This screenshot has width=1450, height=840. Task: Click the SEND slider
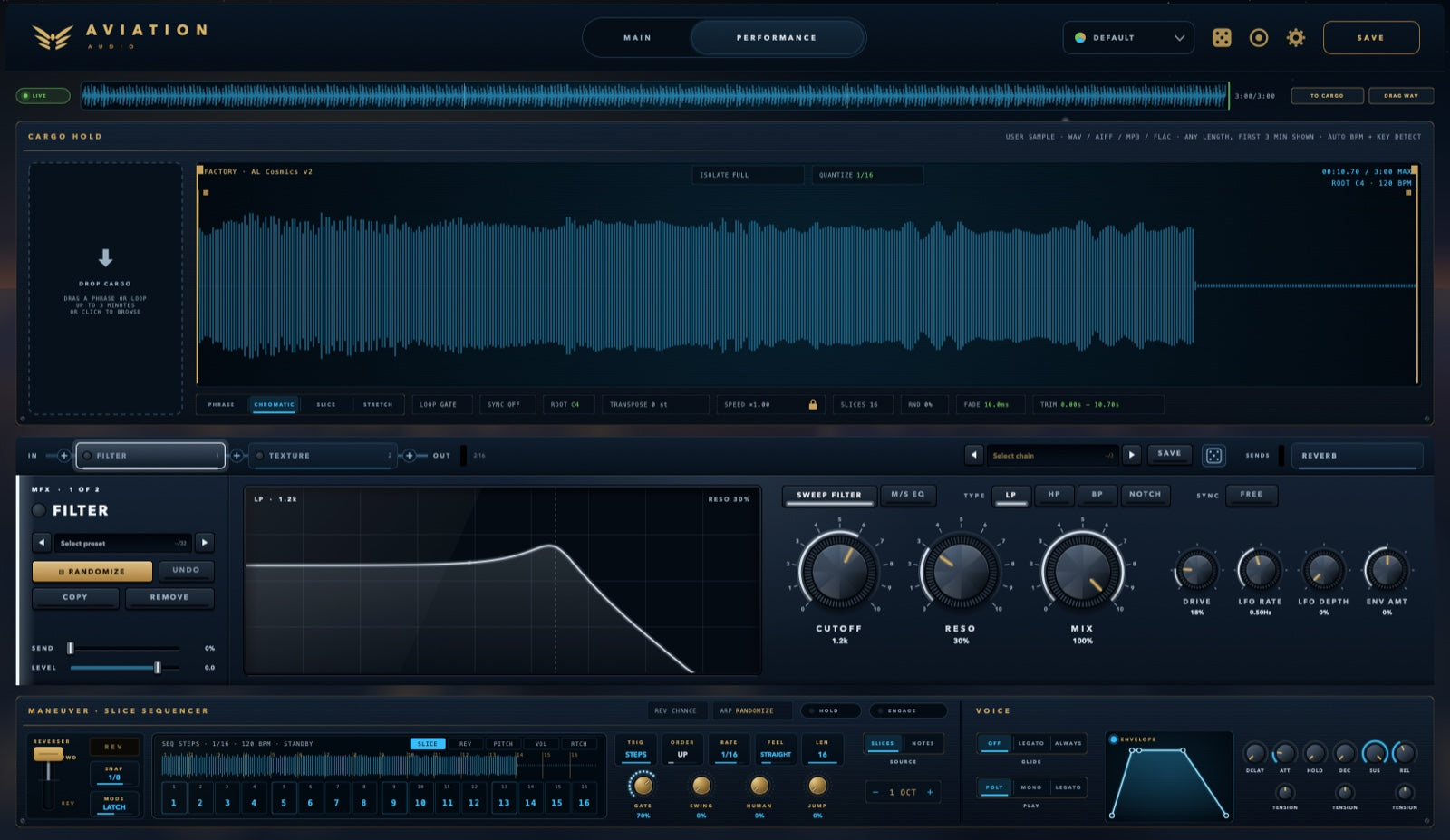[124, 648]
